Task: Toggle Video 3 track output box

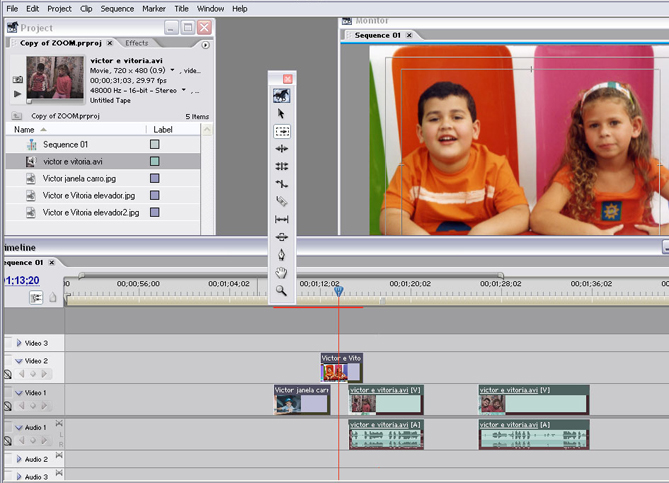Action: (x=8, y=343)
